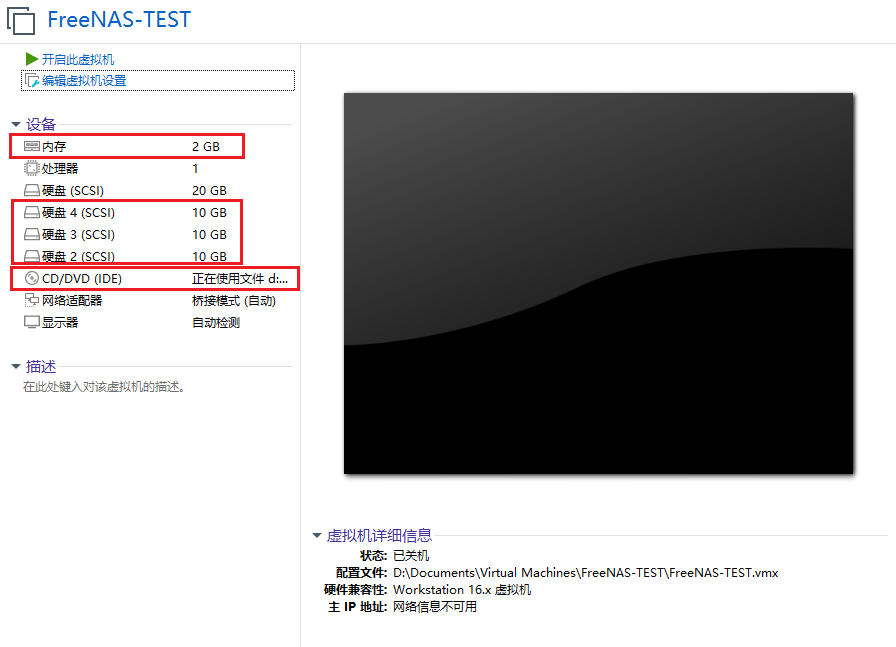
Task: Click the 桥接模式 (自动) value
Action: [234, 301]
